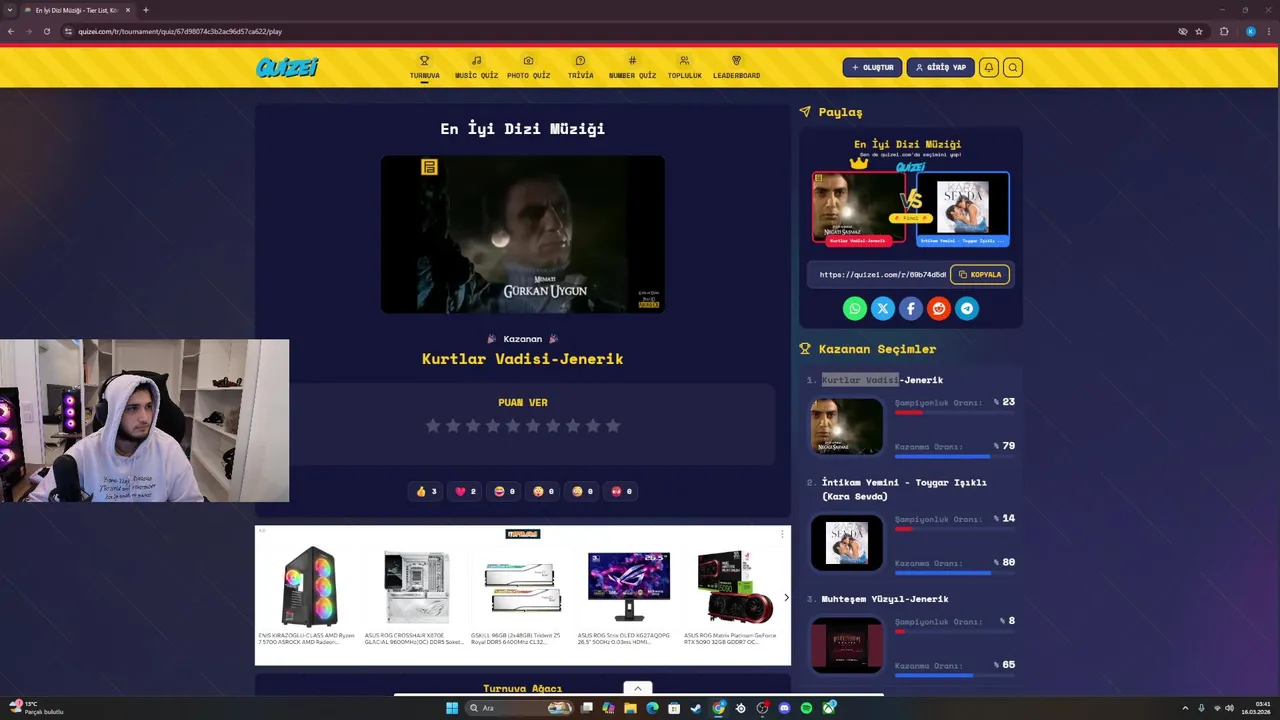The image size is (1280, 720).
Task: Open ASUS ROG Crosshair X870E ad
Action: click(415, 596)
